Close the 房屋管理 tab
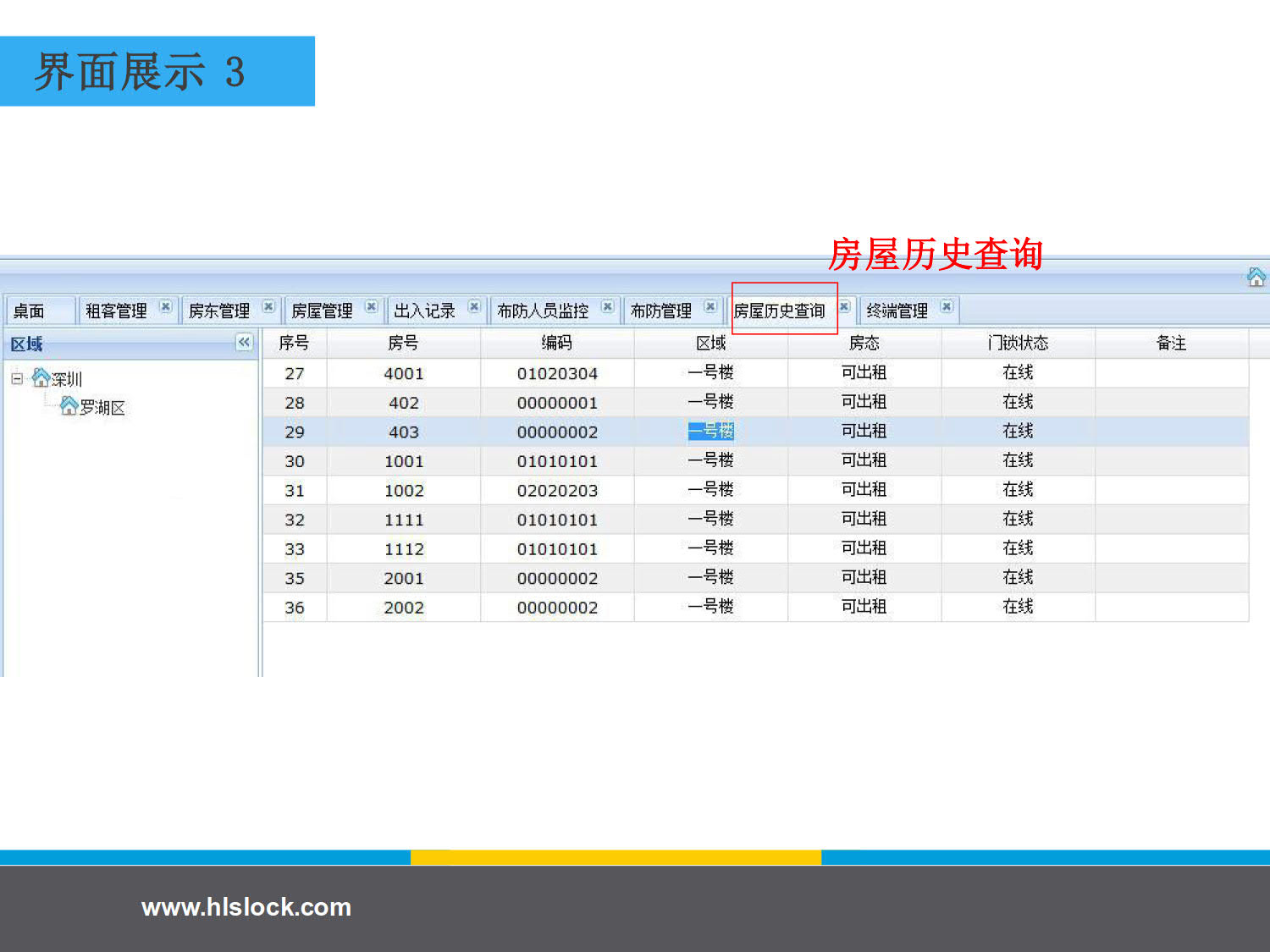 tap(371, 306)
